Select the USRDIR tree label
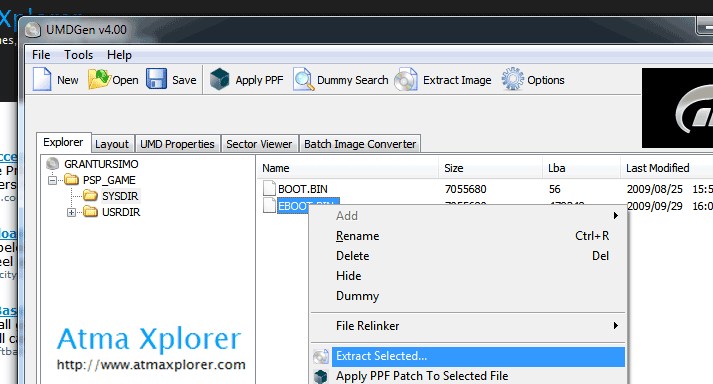The image size is (713, 384). [x=121, y=212]
